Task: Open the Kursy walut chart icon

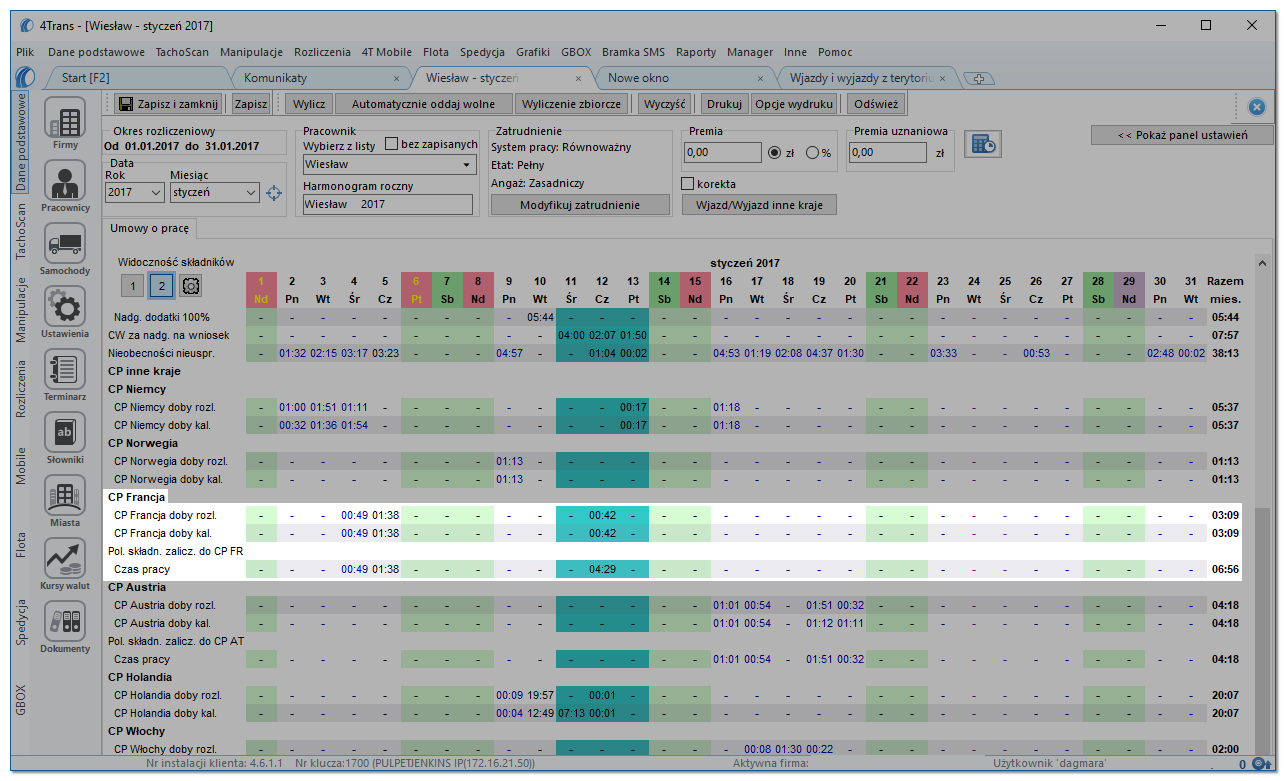Action: tap(65, 558)
